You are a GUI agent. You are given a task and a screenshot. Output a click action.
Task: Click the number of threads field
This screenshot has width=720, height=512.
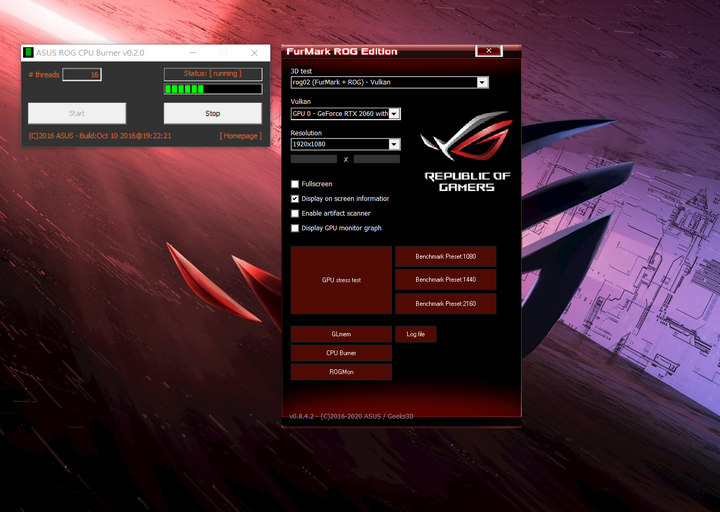point(82,74)
